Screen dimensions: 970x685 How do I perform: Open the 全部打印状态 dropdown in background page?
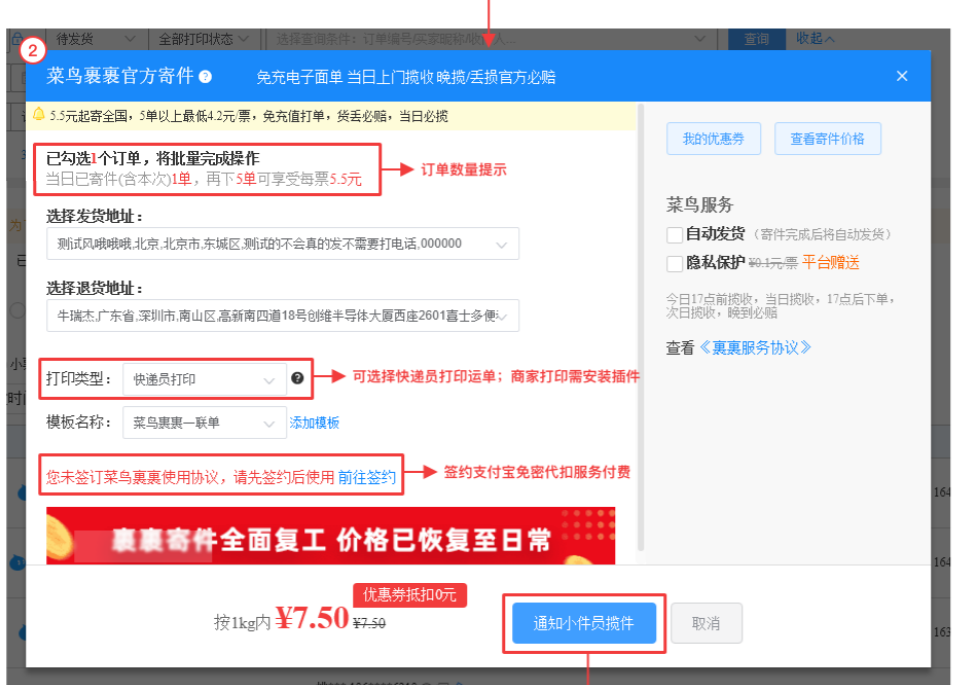(x=203, y=39)
